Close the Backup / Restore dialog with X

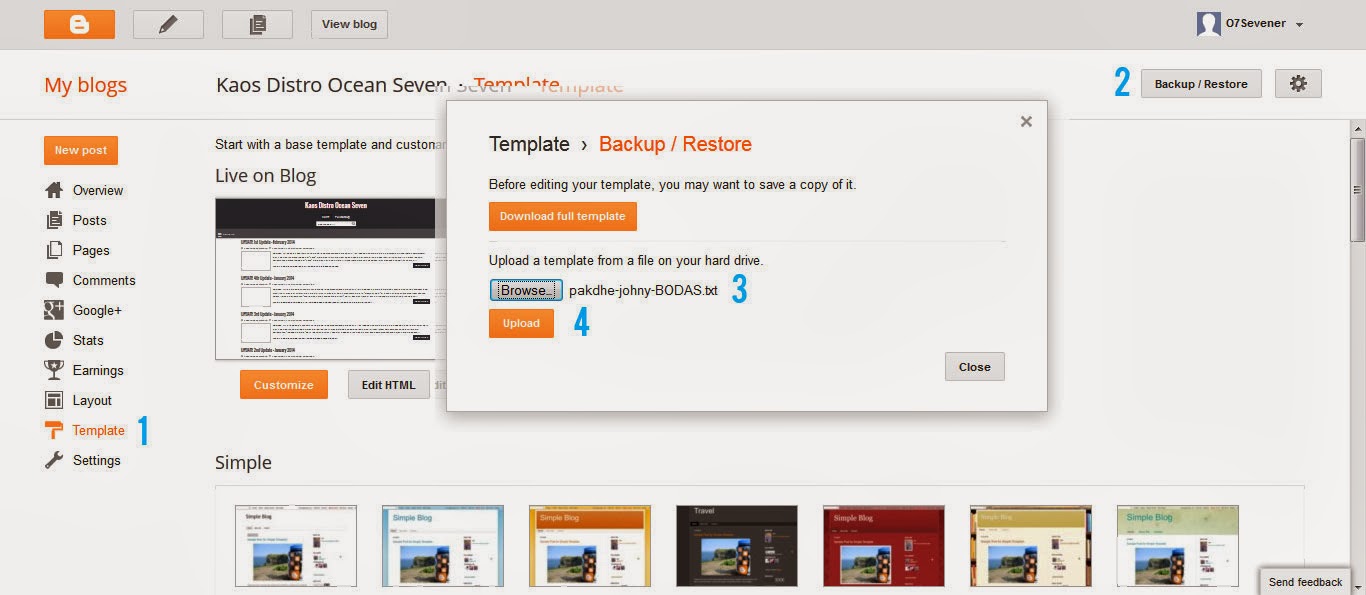tap(1025, 121)
